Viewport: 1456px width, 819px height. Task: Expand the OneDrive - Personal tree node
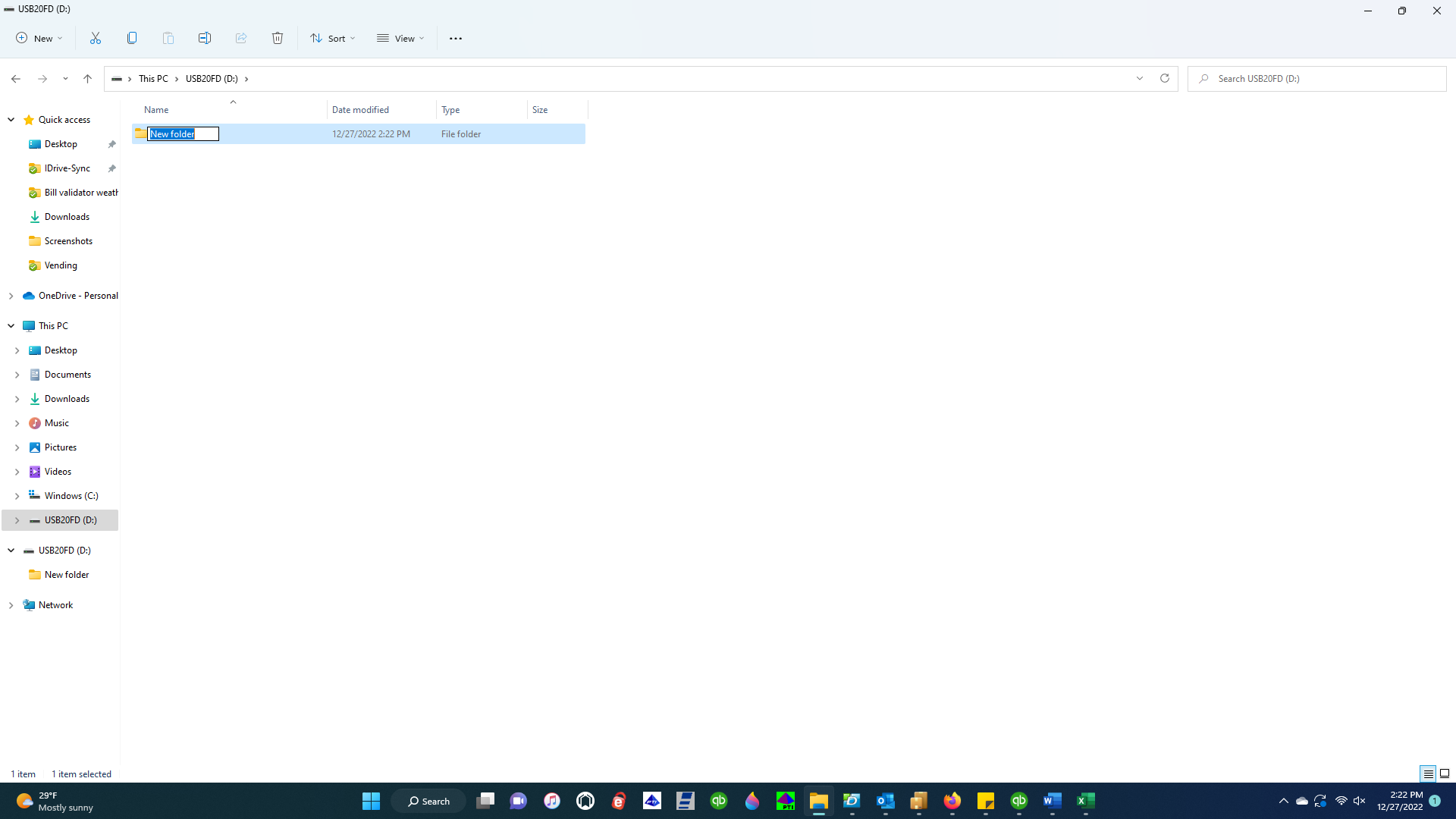11,296
